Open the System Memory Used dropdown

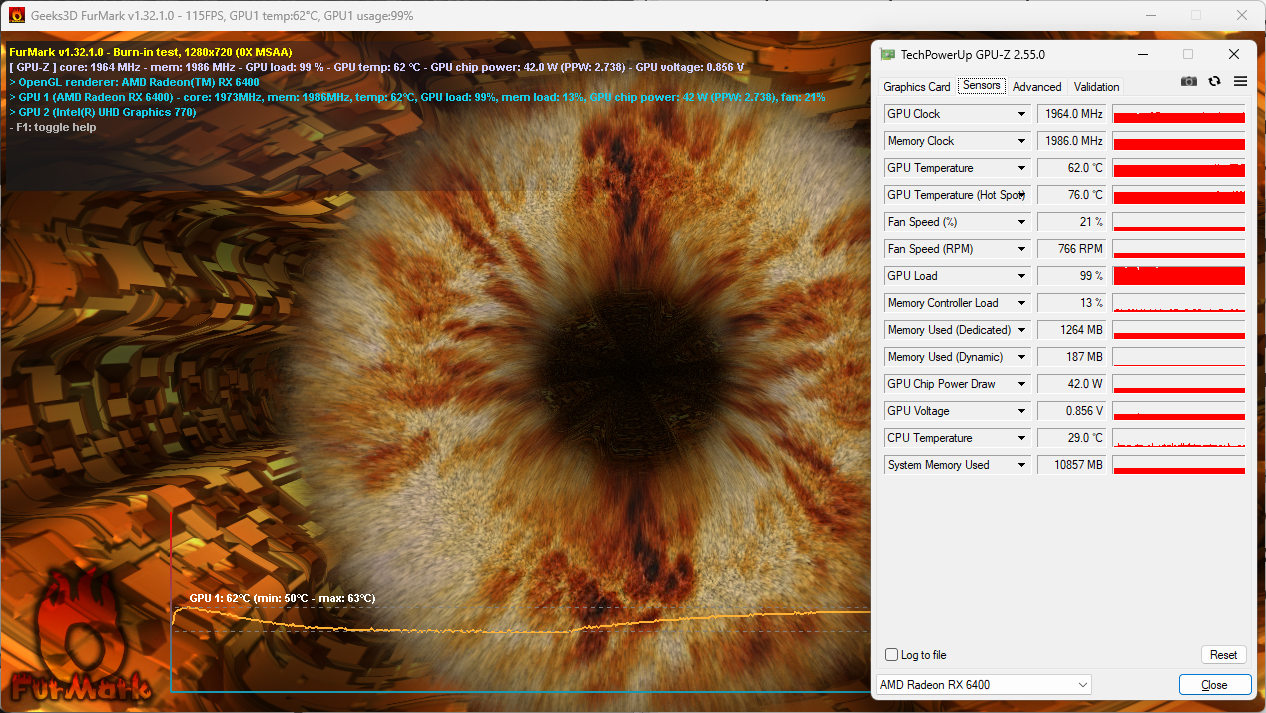click(x=1021, y=465)
